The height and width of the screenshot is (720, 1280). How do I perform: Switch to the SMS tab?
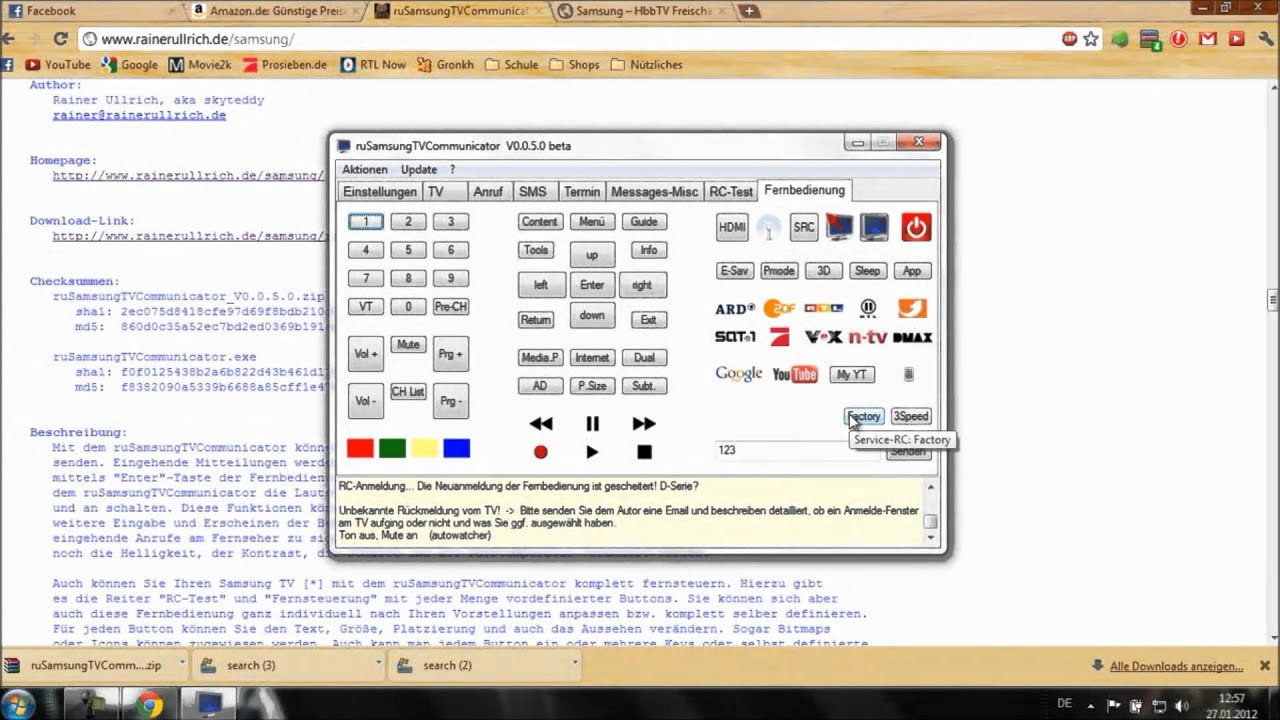click(x=533, y=192)
